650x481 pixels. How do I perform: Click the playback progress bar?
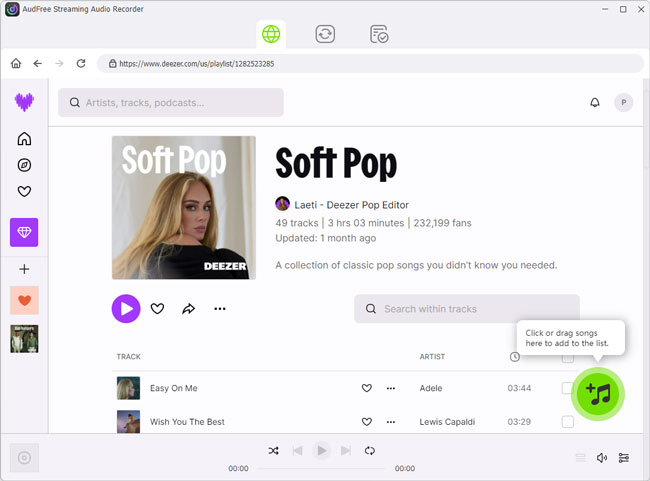(322, 469)
